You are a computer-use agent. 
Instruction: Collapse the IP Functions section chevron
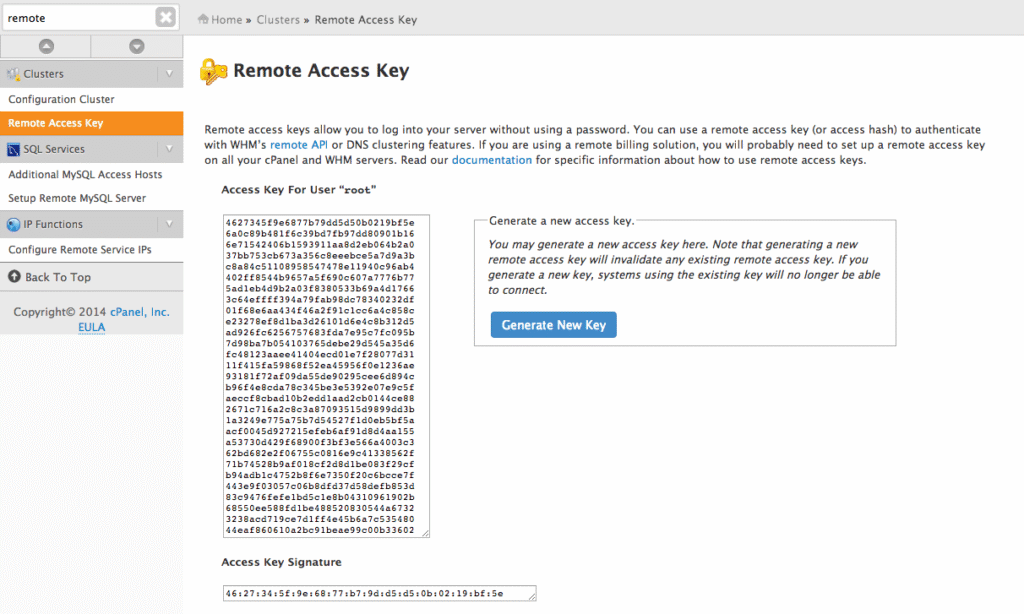coord(169,224)
